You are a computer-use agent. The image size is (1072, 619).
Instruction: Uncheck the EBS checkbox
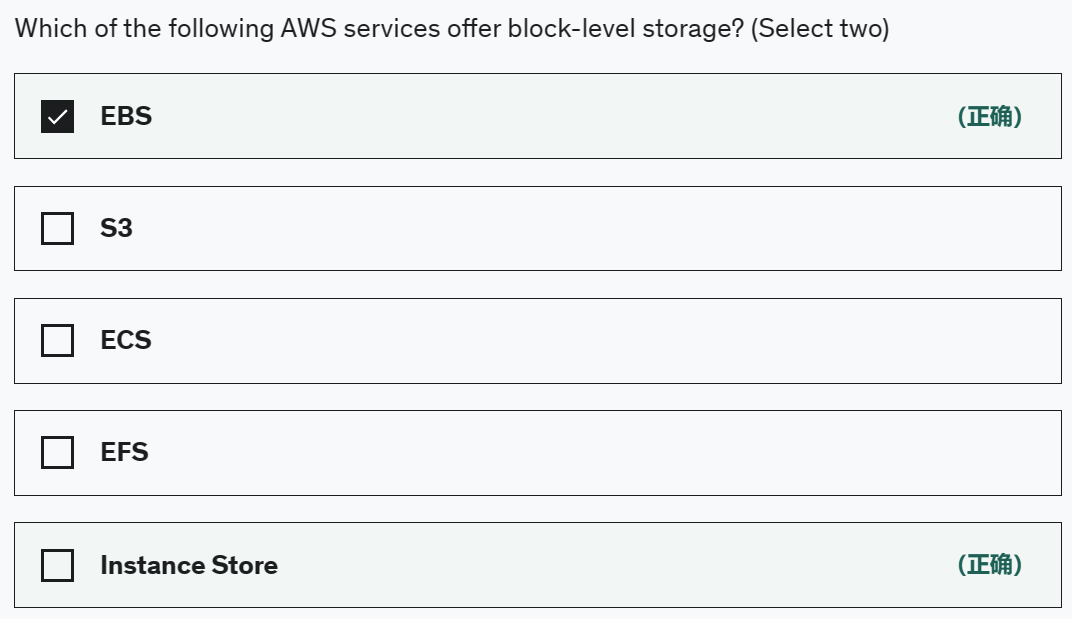tap(57, 116)
